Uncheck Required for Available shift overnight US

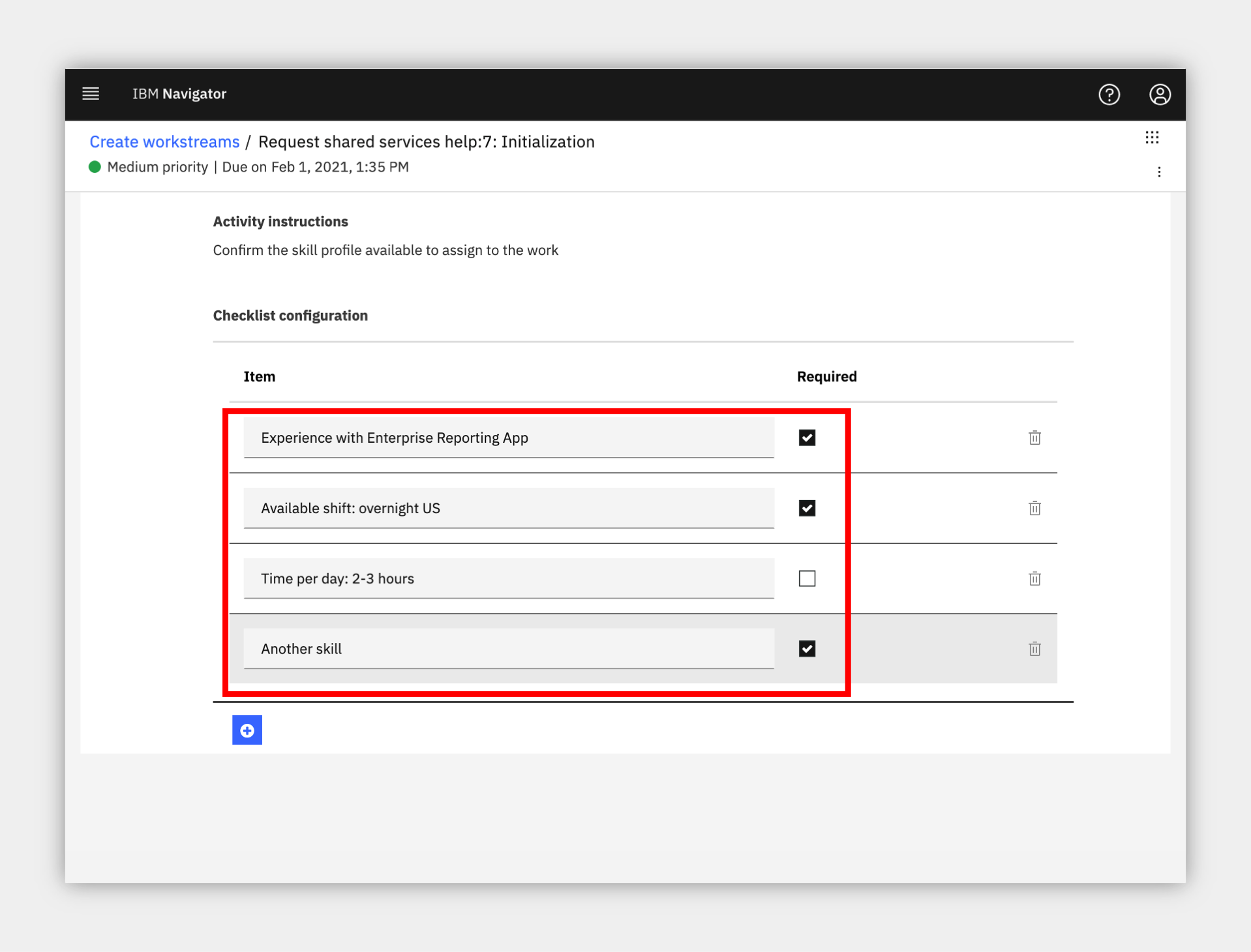point(807,508)
